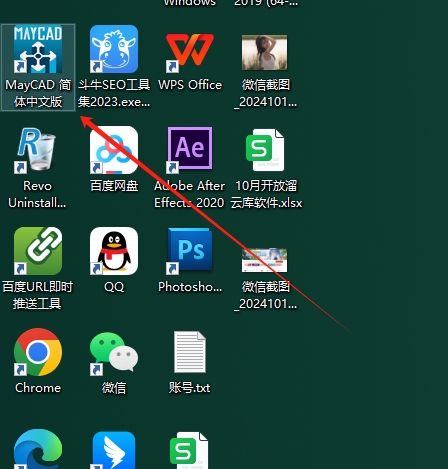Open the 百度网盘 shortcut
This screenshot has width=448, height=469.
(x=114, y=150)
